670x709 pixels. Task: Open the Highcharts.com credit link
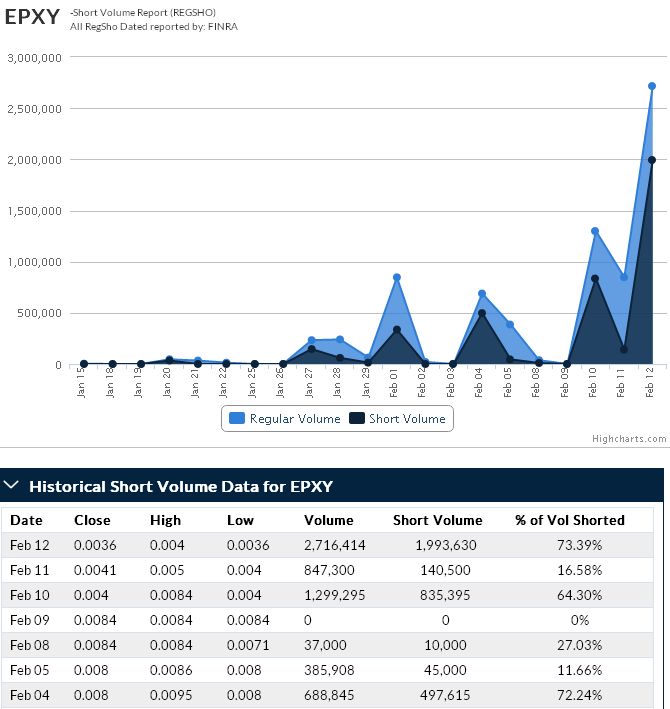click(x=629, y=439)
